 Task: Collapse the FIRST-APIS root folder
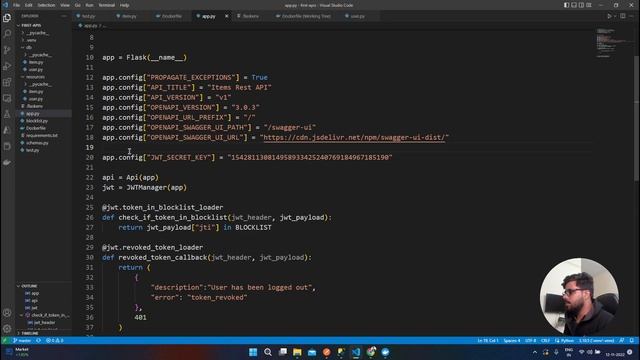[31, 25]
